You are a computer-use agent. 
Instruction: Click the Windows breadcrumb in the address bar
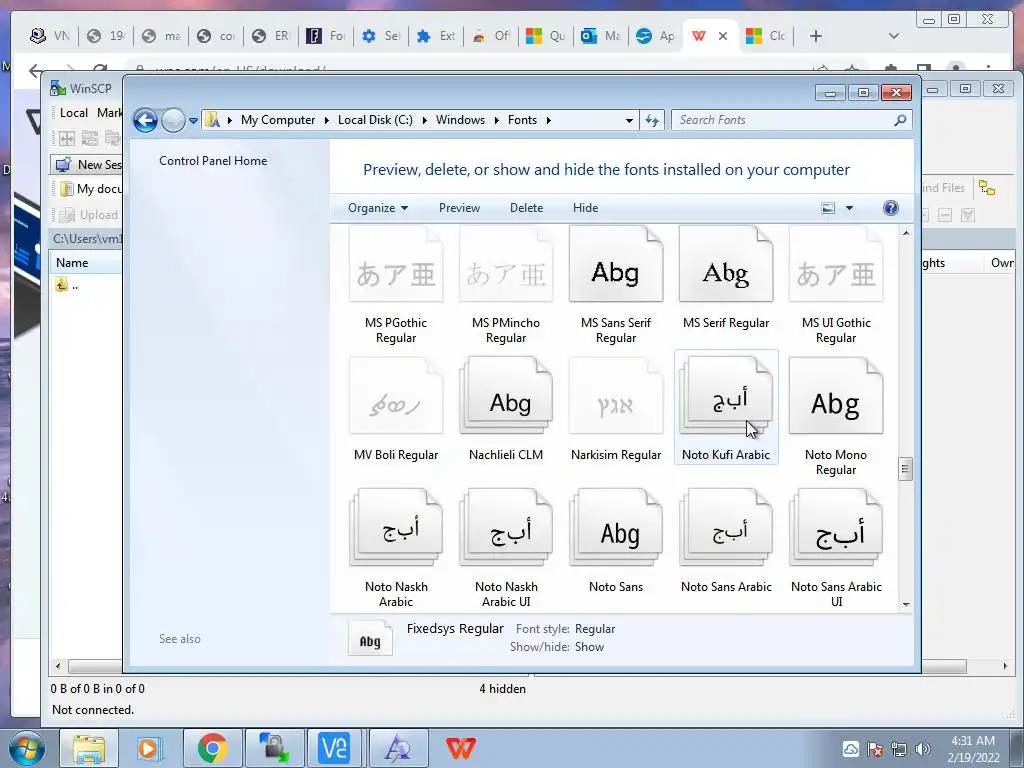(460, 120)
